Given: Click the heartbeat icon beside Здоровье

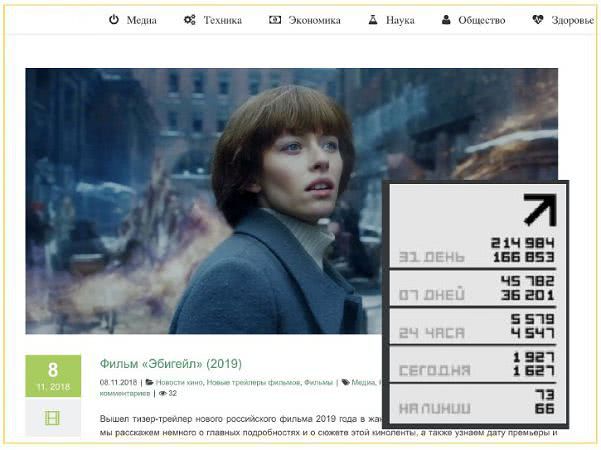Looking at the screenshot, I should [x=538, y=19].
